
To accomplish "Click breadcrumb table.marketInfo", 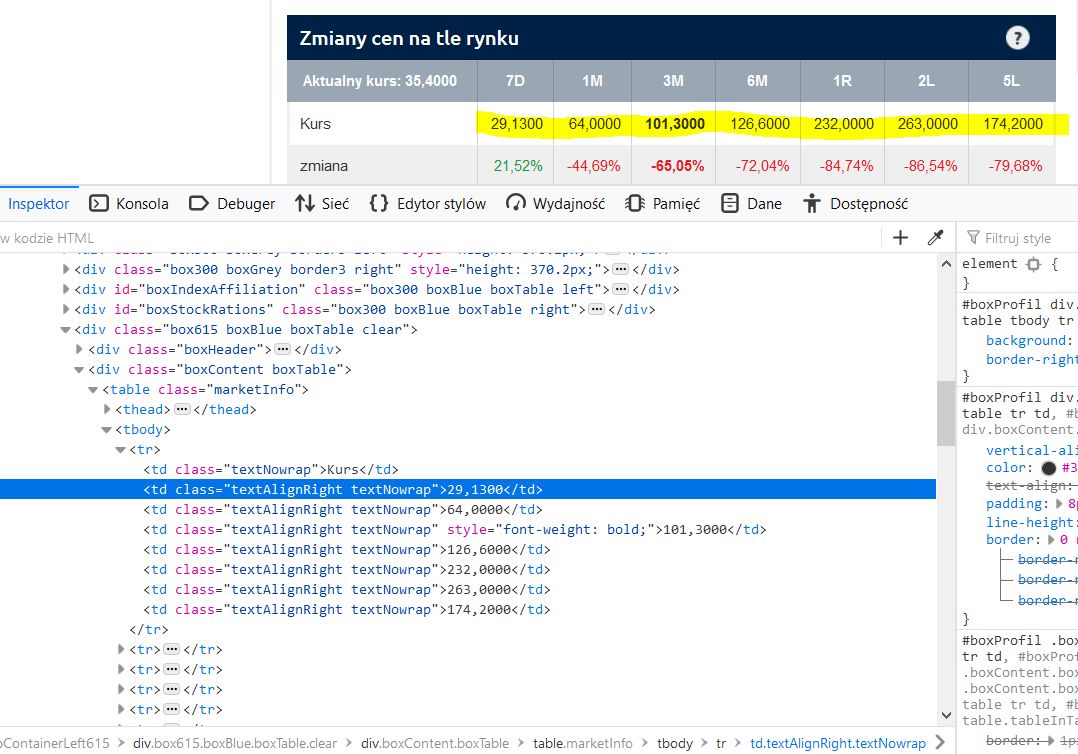I will (x=583, y=743).
